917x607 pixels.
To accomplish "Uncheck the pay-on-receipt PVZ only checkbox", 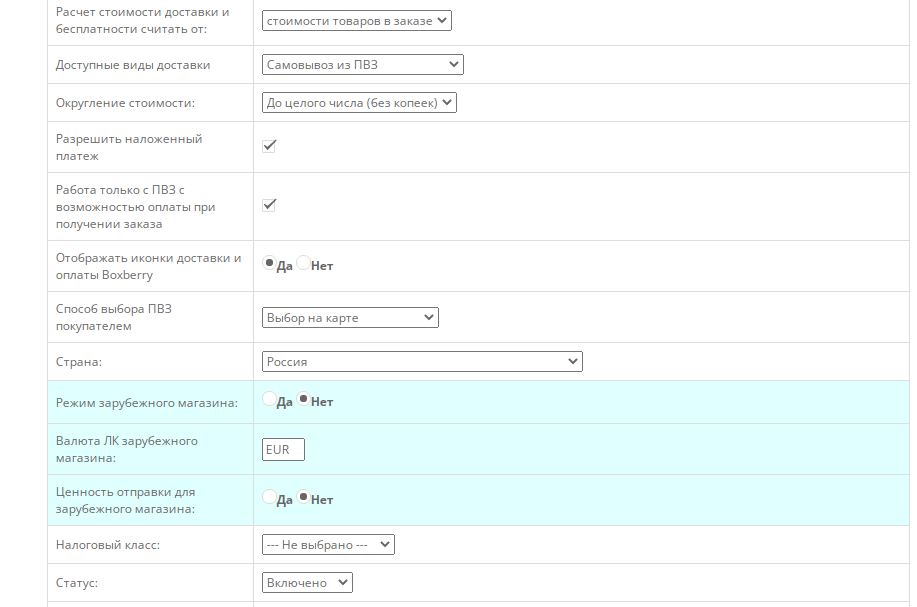I will (269, 205).
